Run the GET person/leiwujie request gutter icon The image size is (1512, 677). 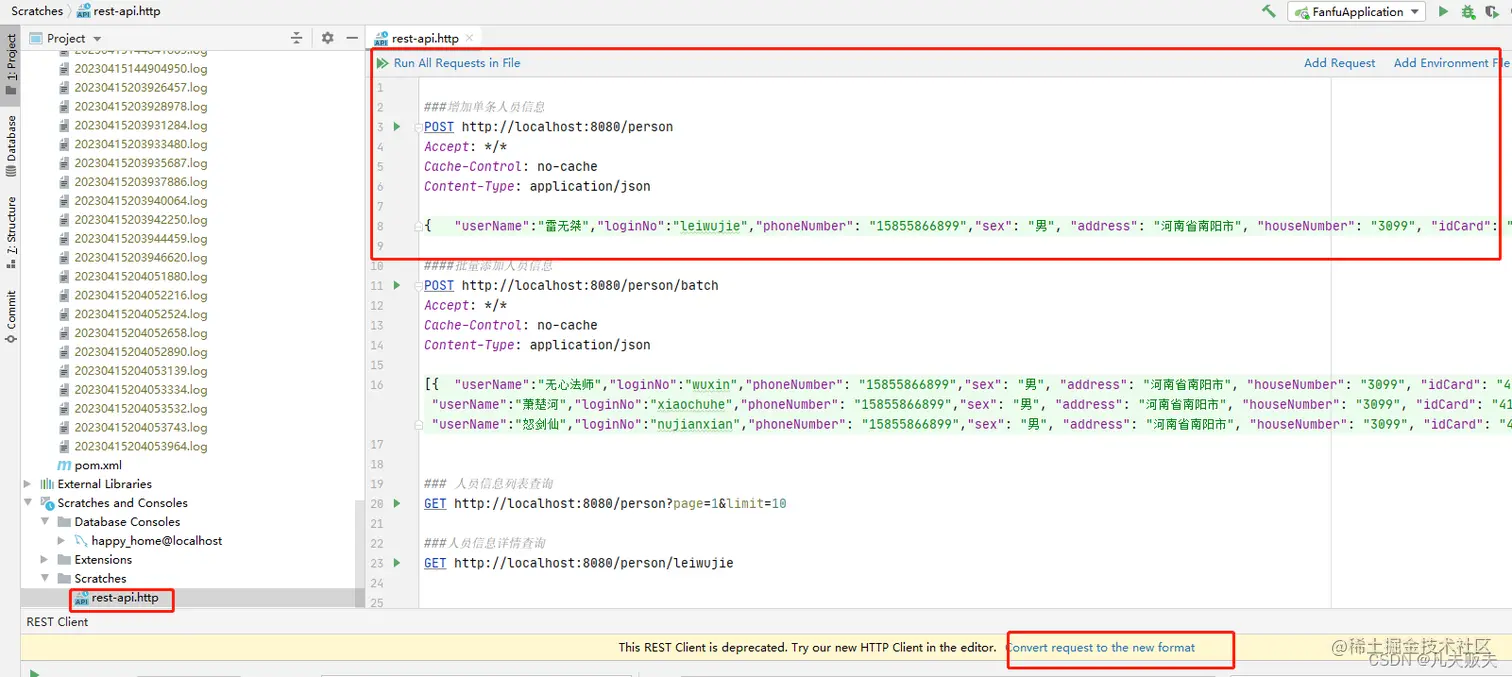[x=397, y=563]
